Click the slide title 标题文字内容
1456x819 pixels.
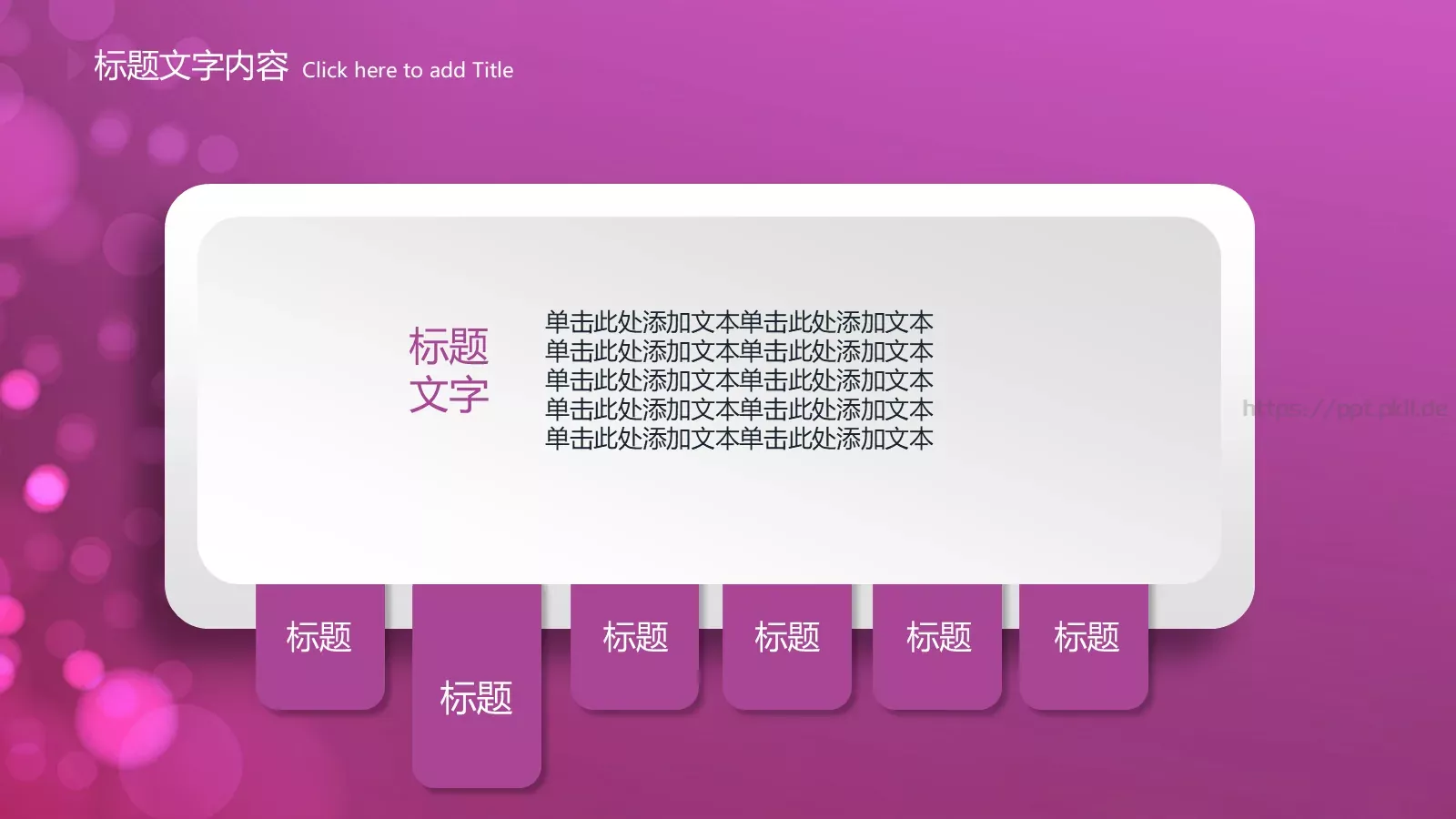191,66
